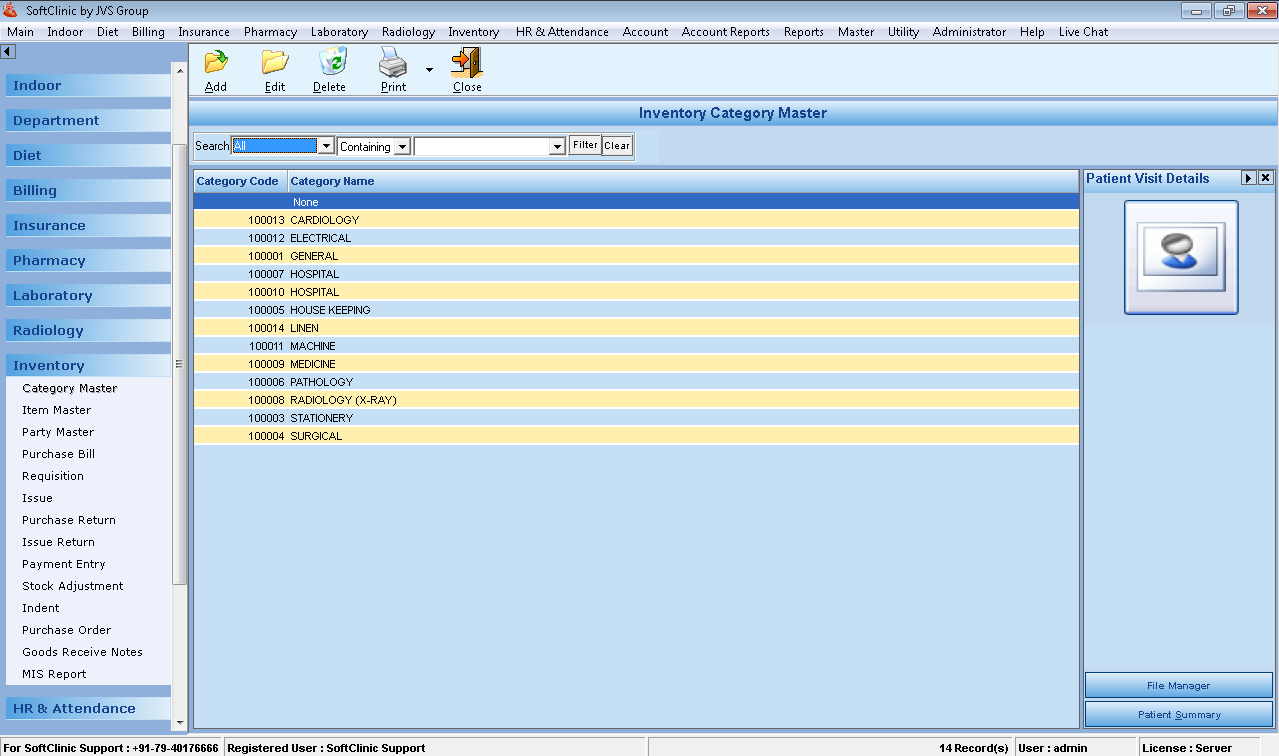The width and height of the screenshot is (1279, 756).
Task: Click the sidebar scrollbar down arrow
Action: [x=180, y=723]
